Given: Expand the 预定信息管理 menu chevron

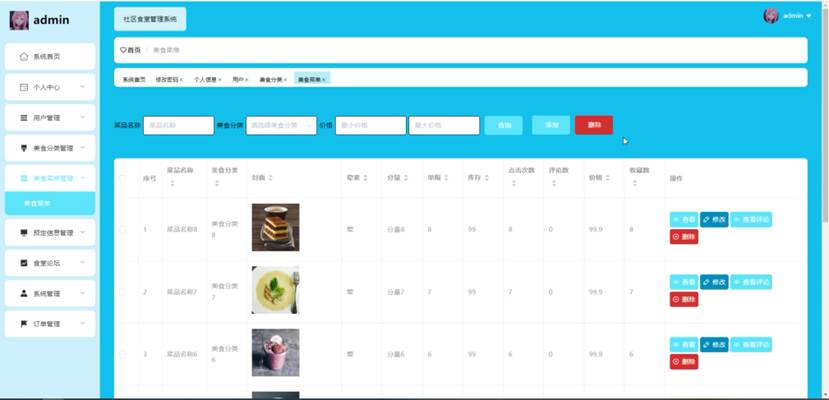Looking at the screenshot, I should click(x=82, y=232).
